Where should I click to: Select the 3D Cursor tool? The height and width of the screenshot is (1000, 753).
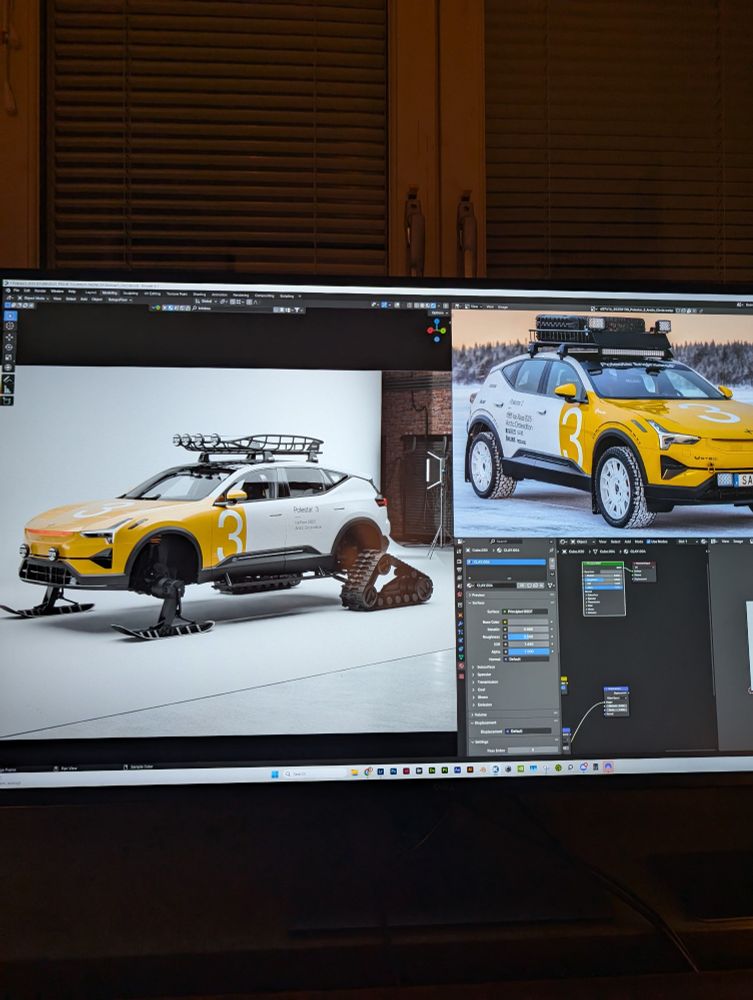10,326
